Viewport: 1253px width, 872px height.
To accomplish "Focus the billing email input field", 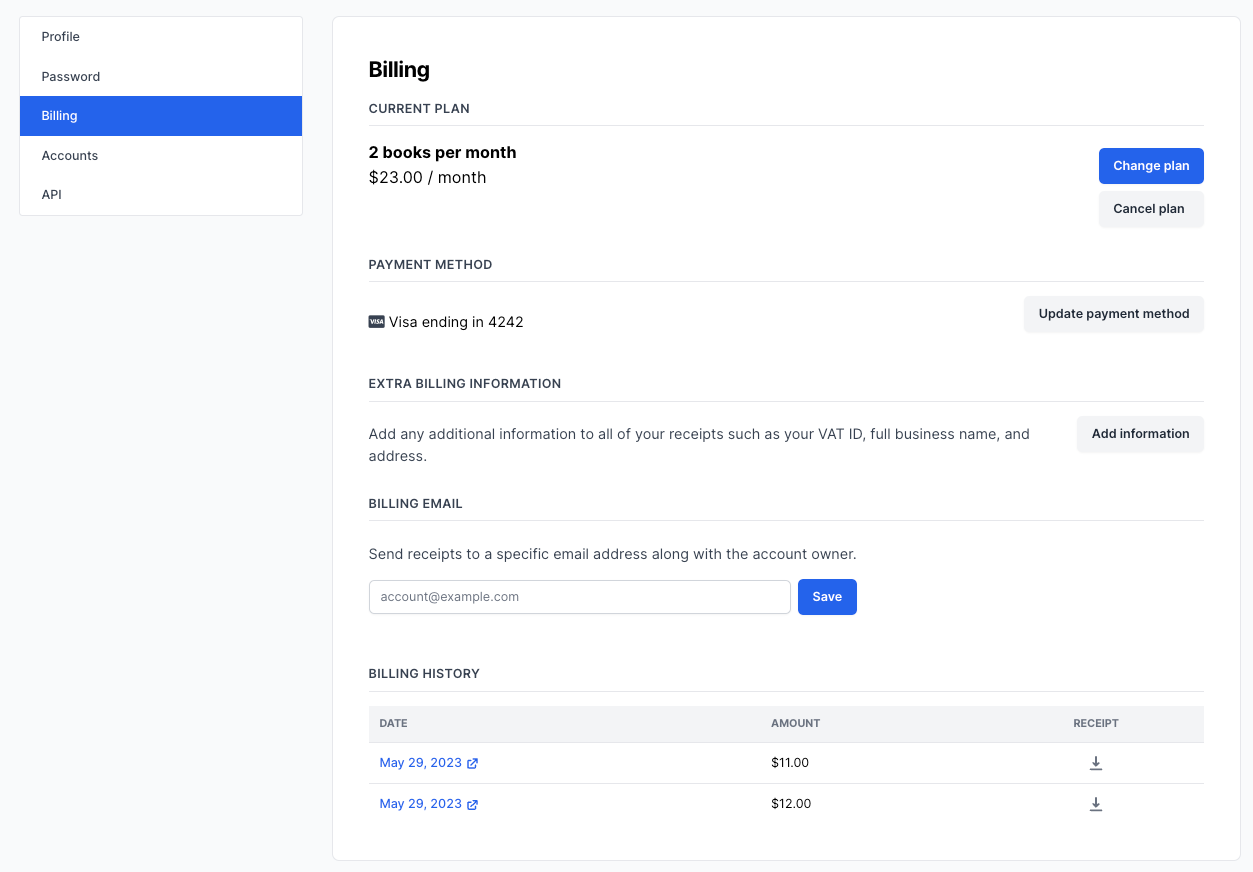I will (579, 597).
